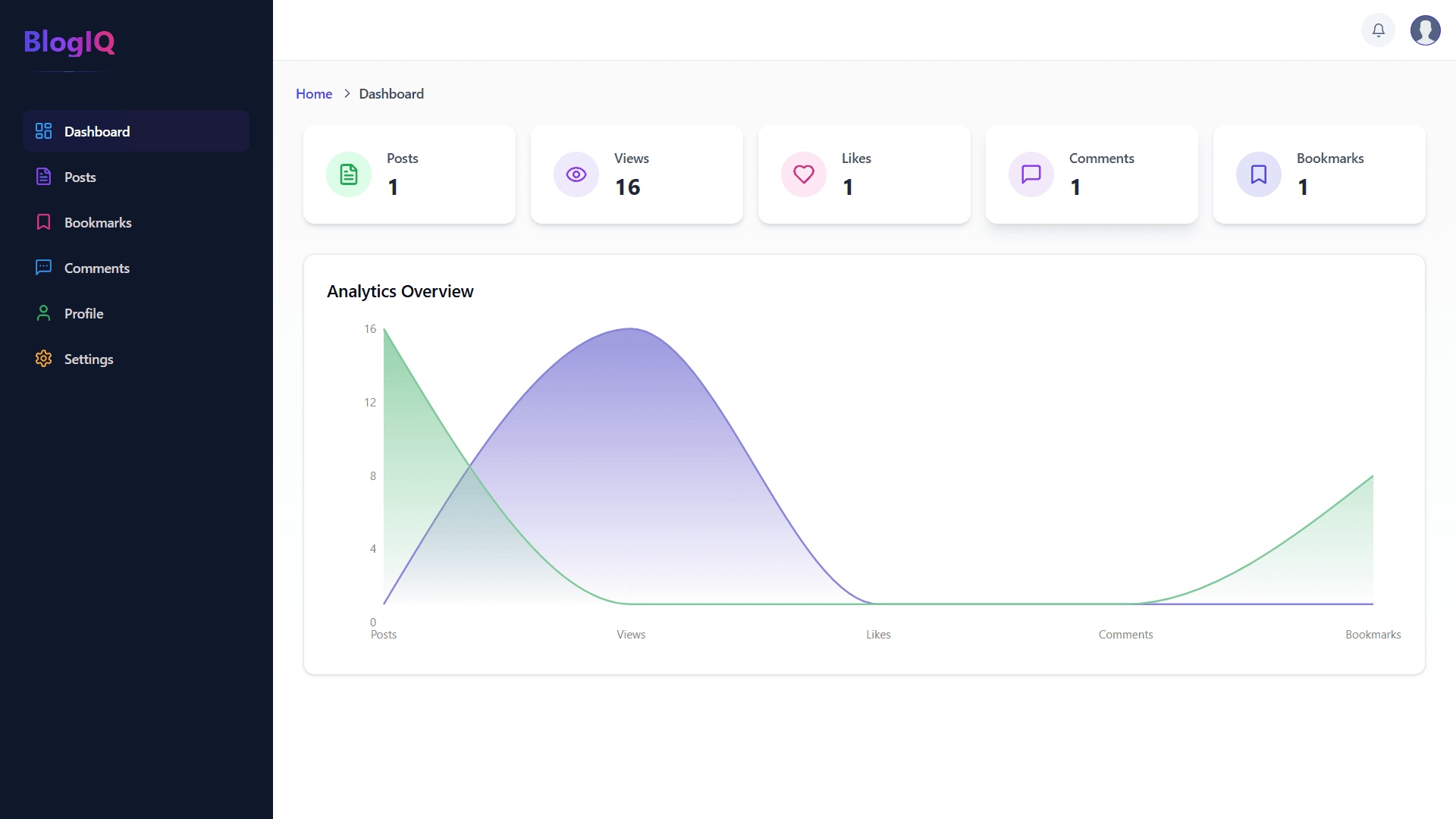
Task: Click the Views label on the chart axis
Action: (x=630, y=634)
